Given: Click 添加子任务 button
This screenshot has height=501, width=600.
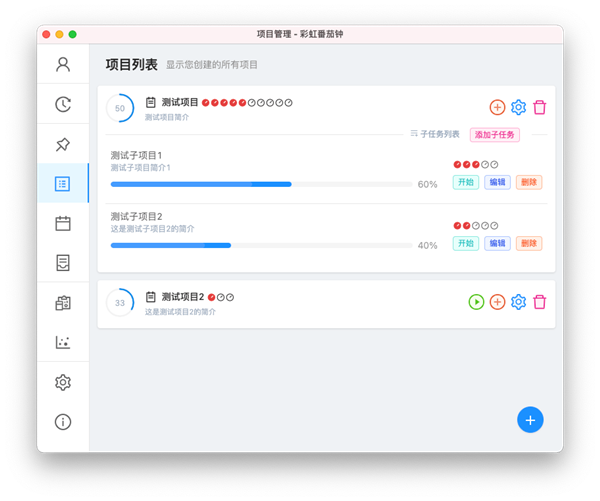Looking at the screenshot, I should pos(494,135).
